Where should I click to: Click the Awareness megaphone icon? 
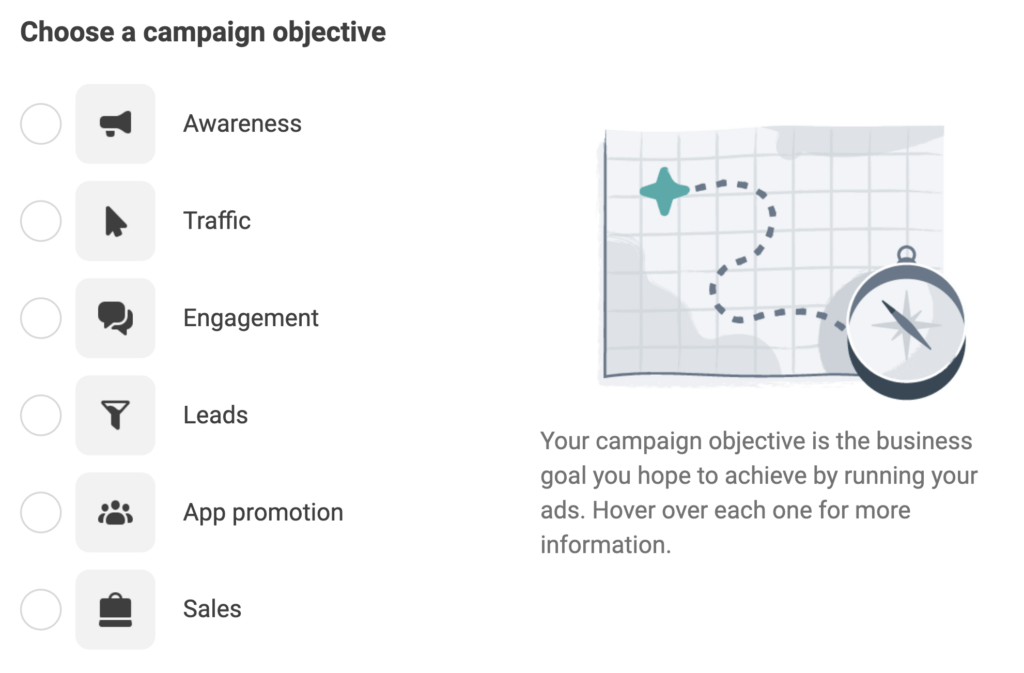(115, 123)
